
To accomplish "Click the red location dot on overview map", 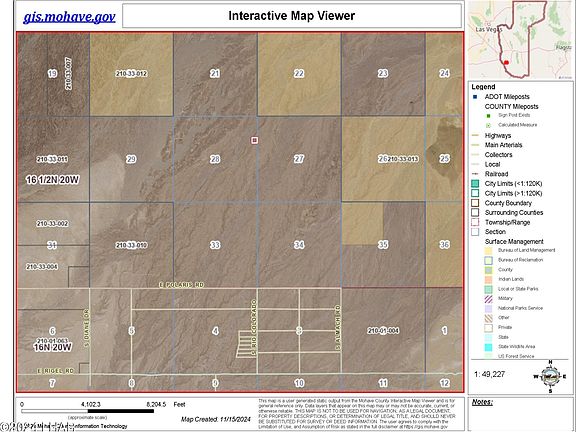I will tap(506, 62).
